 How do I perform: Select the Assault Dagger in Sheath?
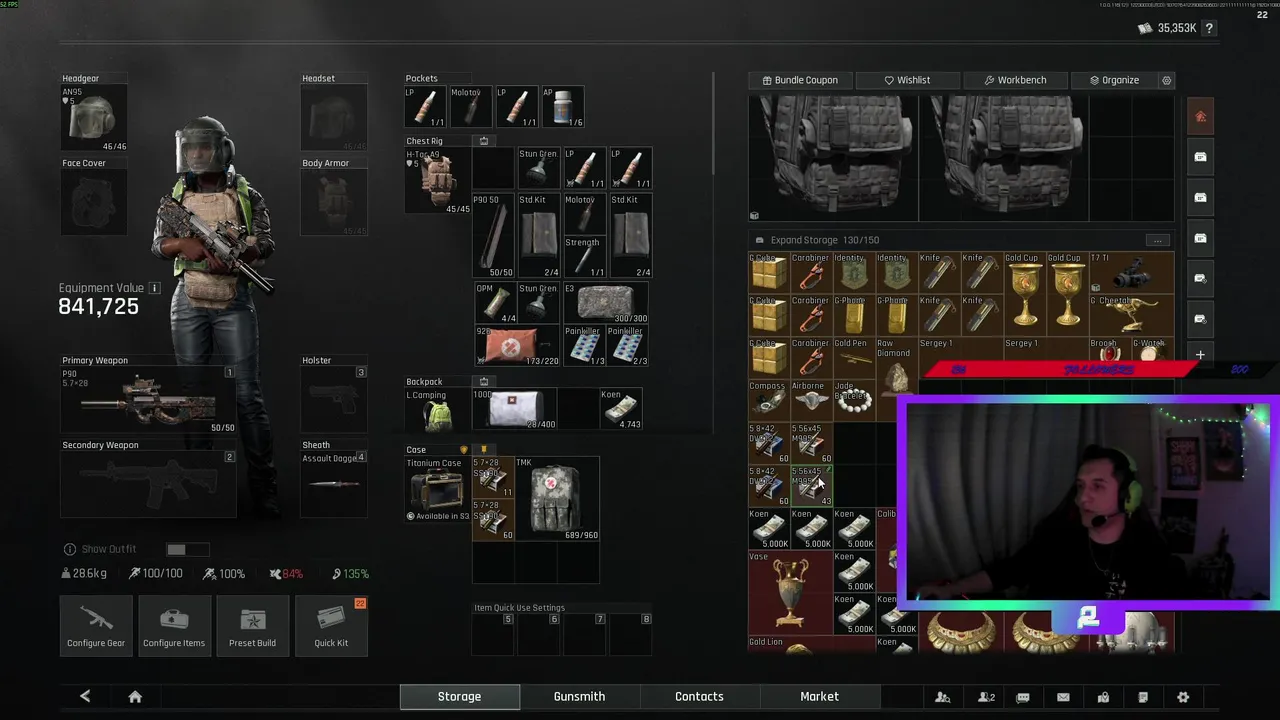click(x=334, y=485)
